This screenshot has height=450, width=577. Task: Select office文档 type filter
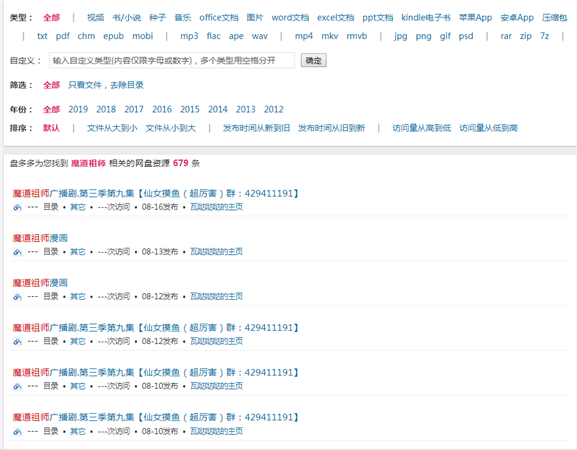coord(219,18)
